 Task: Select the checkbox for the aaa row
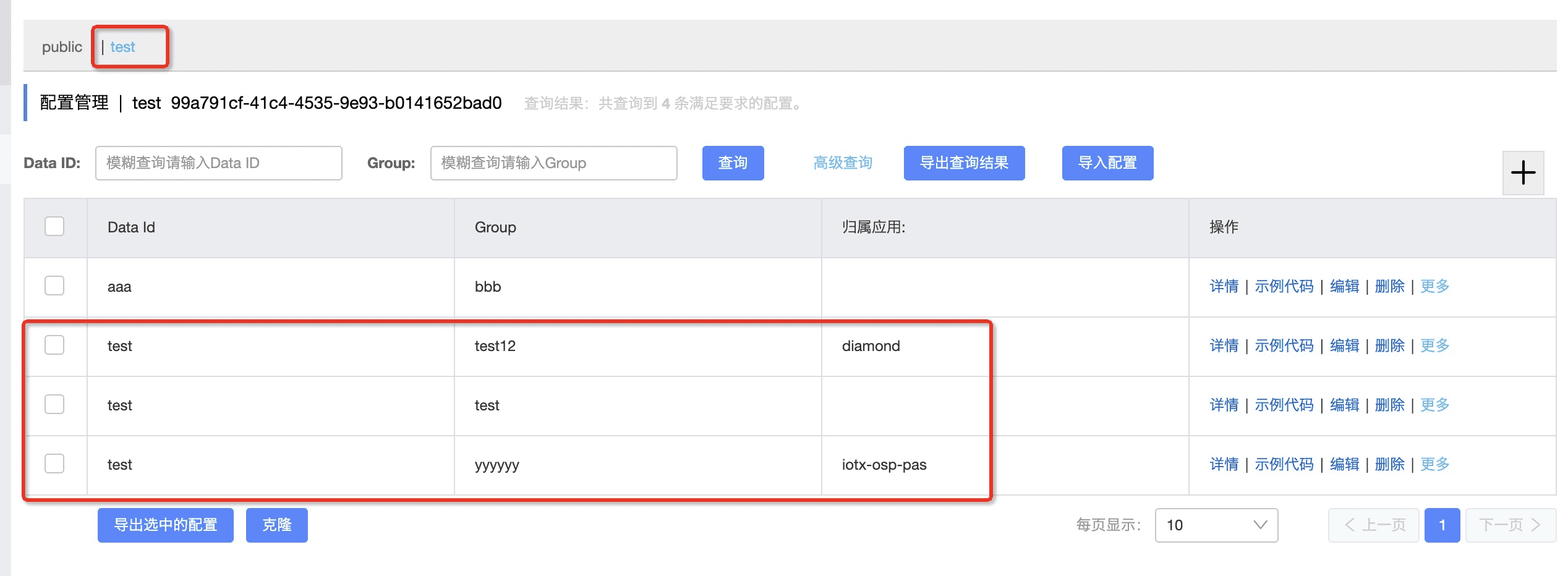point(54,286)
